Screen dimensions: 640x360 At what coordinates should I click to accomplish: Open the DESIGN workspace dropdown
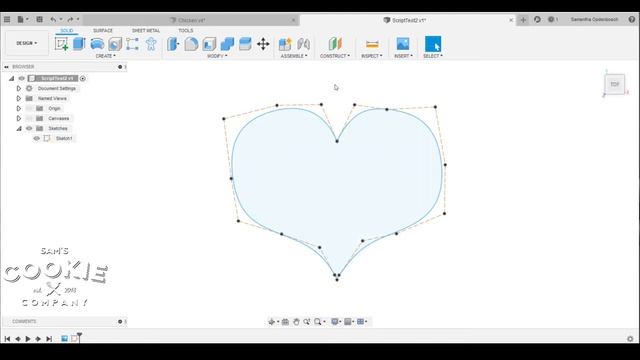point(27,43)
